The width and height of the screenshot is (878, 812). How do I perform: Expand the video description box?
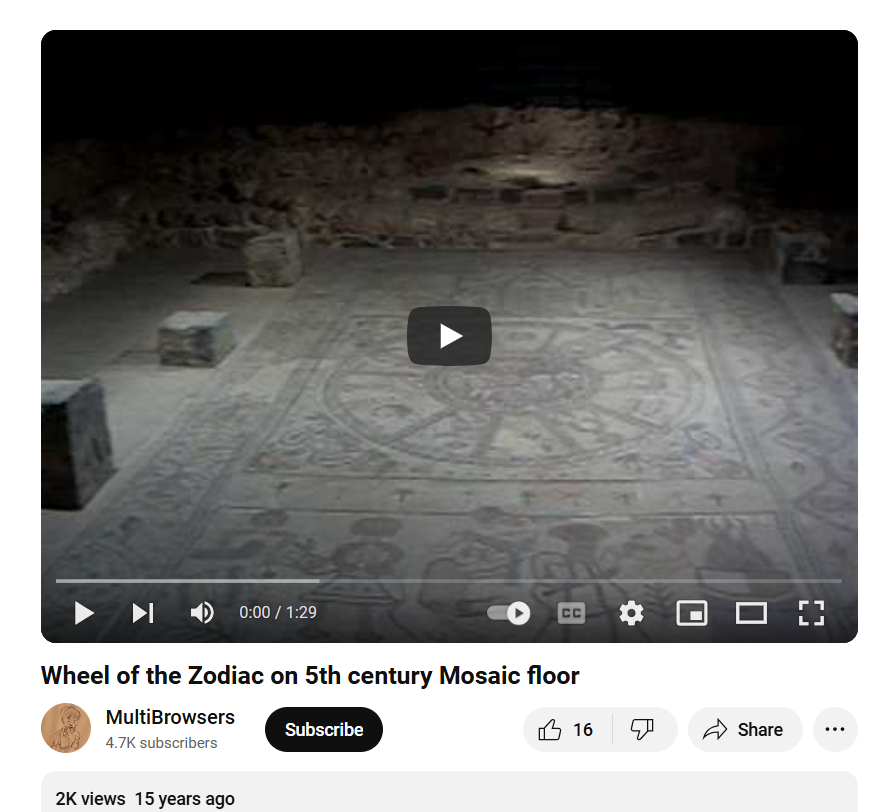pyautogui.click(x=449, y=792)
